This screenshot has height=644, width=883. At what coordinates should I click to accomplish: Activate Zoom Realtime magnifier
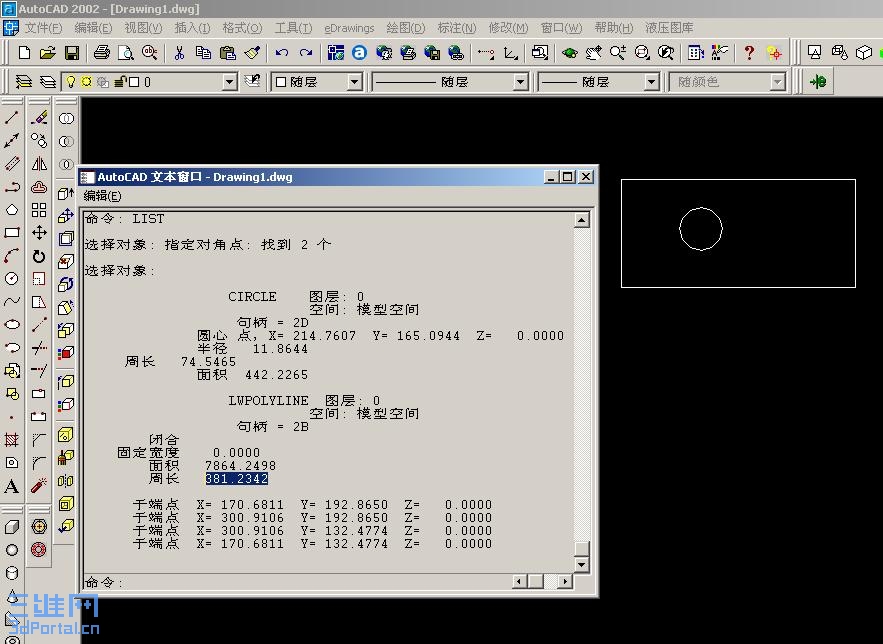pos(618,53)
